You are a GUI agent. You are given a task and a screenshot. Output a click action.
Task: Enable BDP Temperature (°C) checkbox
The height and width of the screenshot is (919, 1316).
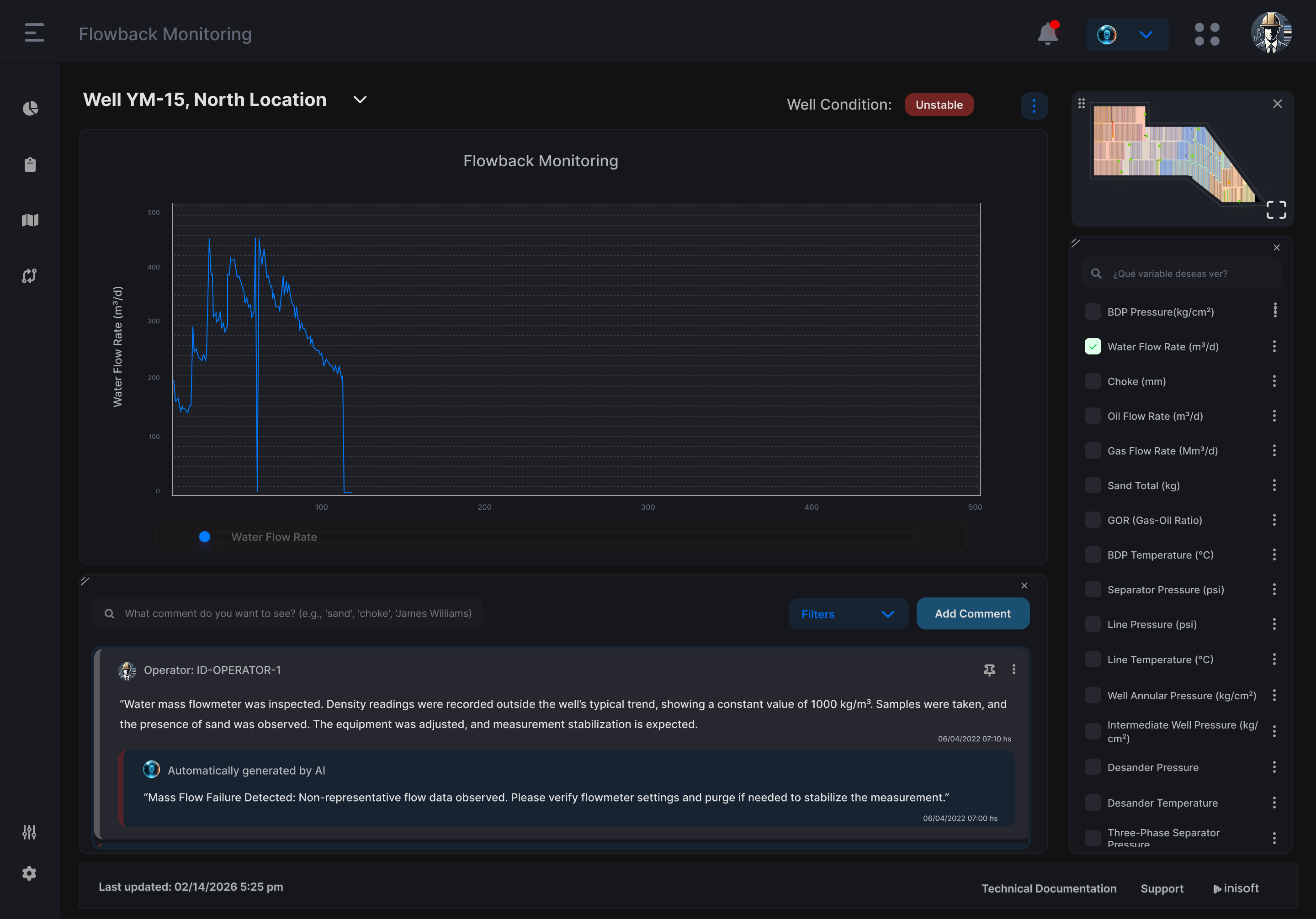point(1093,555)
